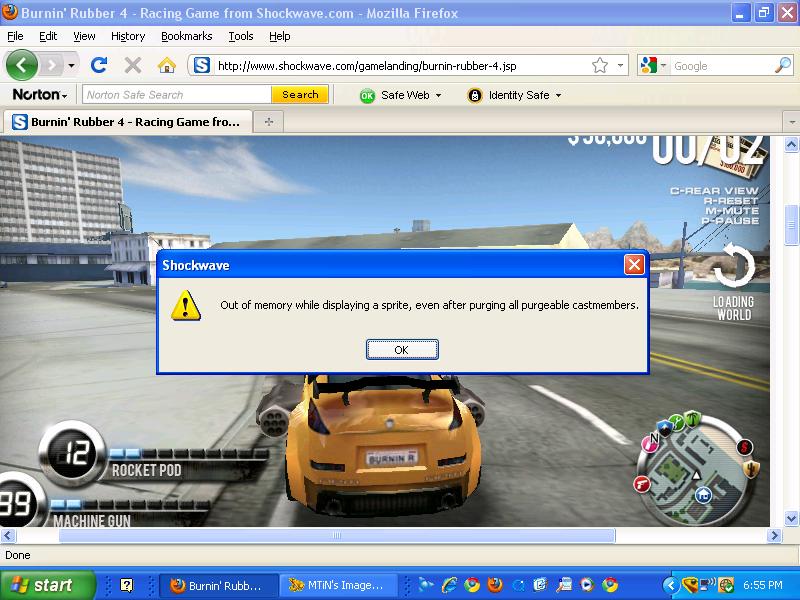Click the help icon in the taskbar
Image resolution: width=800 pixels, height=600 pixels.
pos(126,585)
